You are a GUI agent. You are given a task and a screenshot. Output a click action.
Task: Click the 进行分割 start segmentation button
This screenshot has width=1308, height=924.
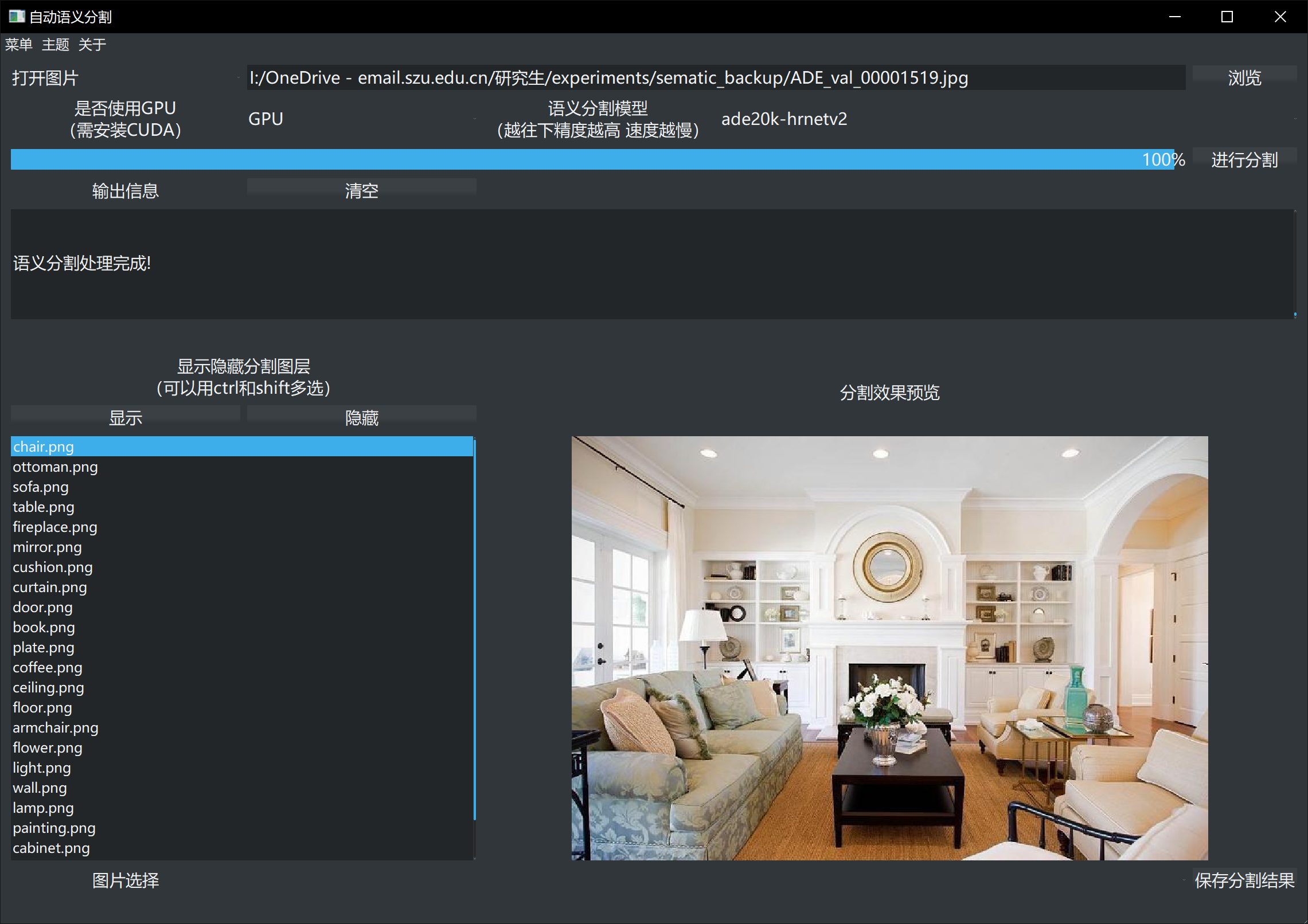pos(1244,159)
